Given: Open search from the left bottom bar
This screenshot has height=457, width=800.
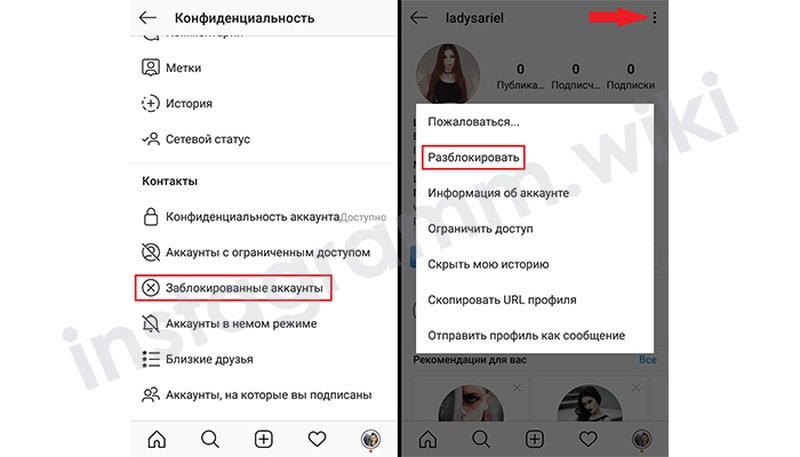Looking at the screenshot, I should (210, 439).
